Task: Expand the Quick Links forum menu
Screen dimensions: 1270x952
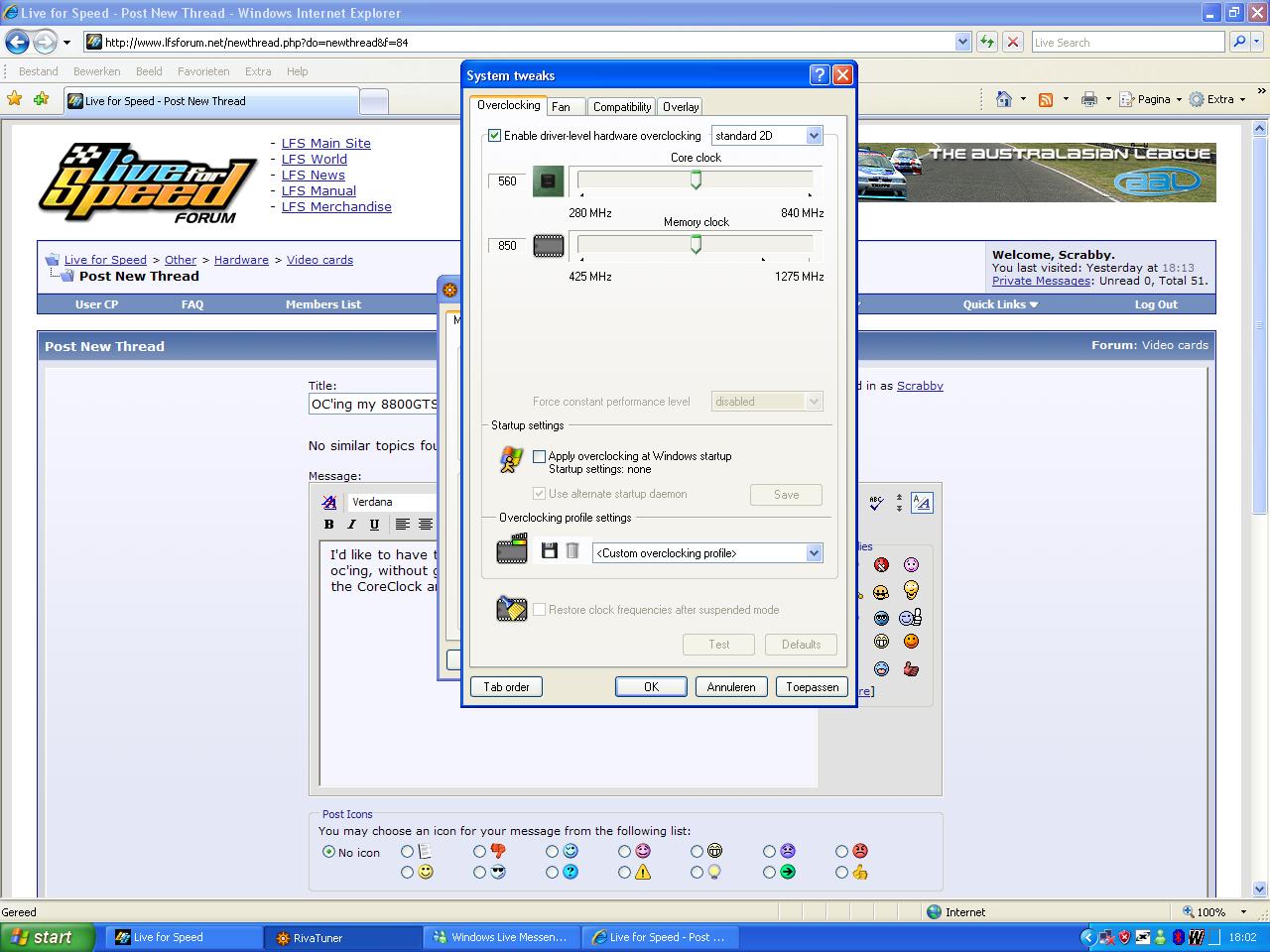Action: [1000, 304]
